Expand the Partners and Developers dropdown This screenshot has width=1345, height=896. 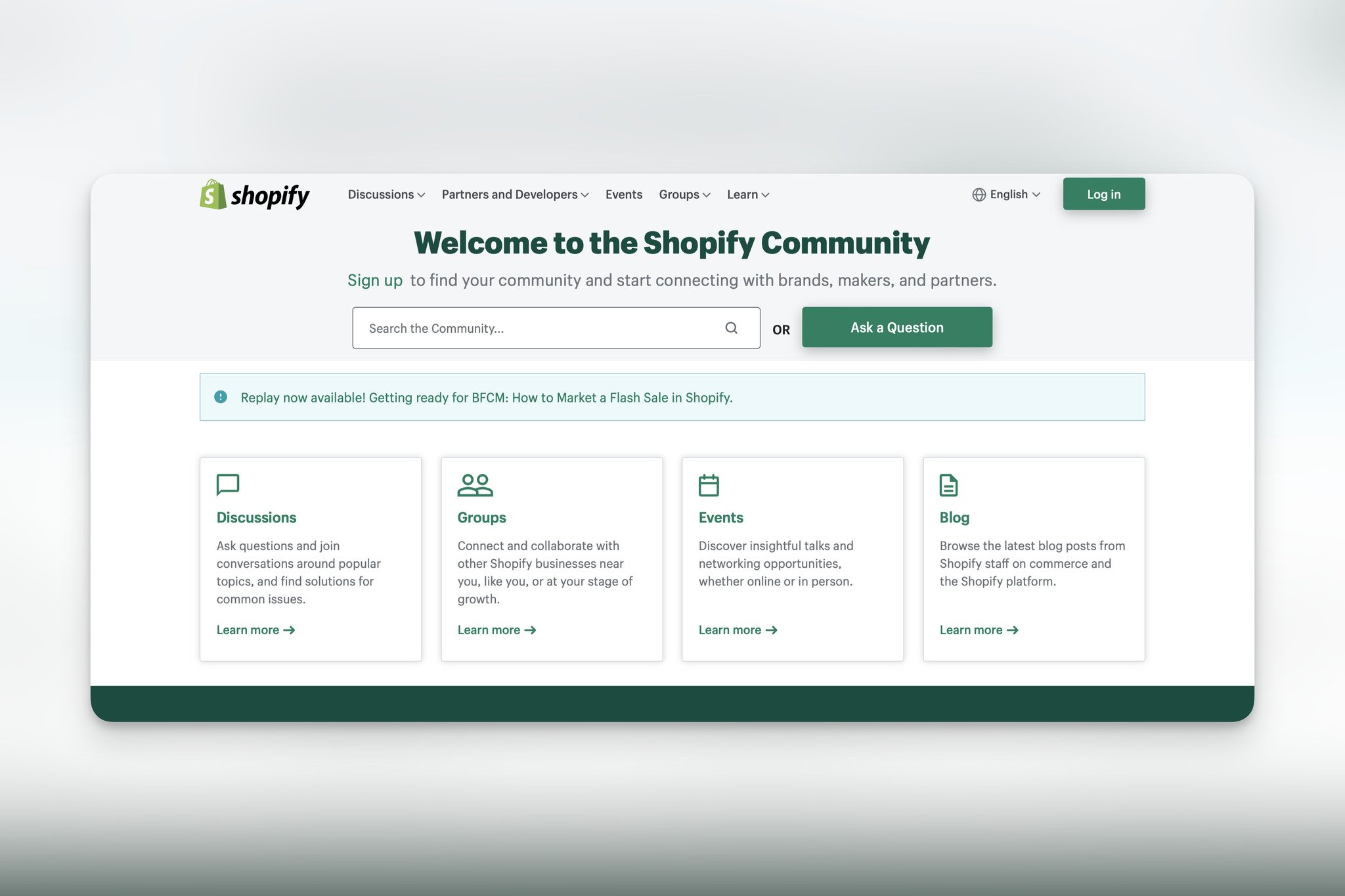point(515,194)
